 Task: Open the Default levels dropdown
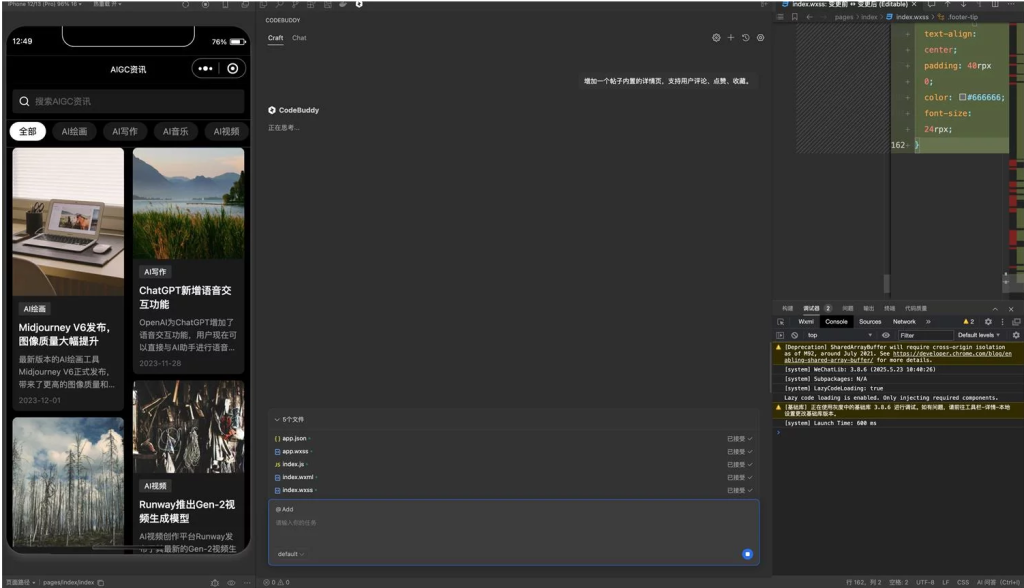(x=979, y=335)
